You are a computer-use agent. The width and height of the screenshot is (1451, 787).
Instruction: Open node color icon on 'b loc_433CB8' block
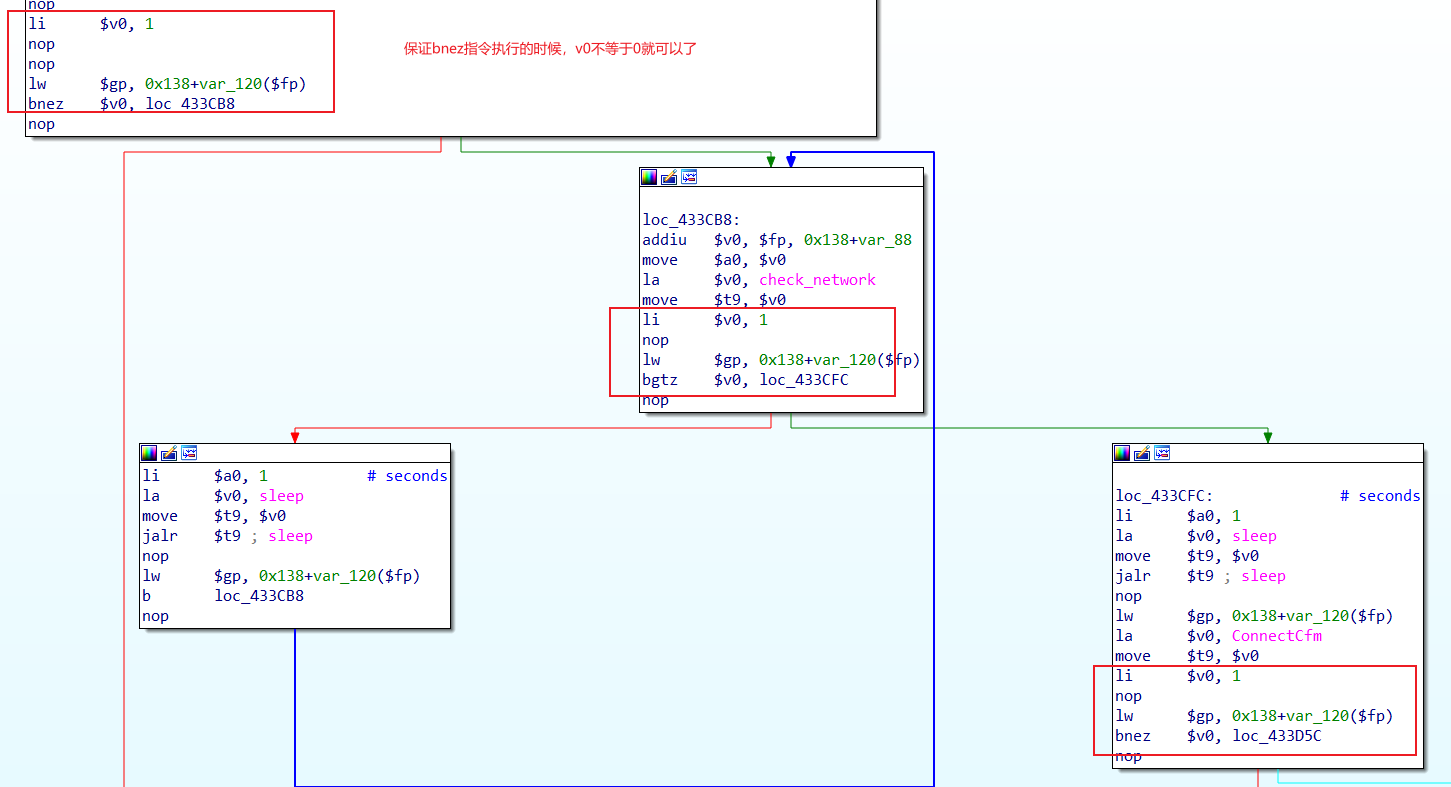(149, 453)
